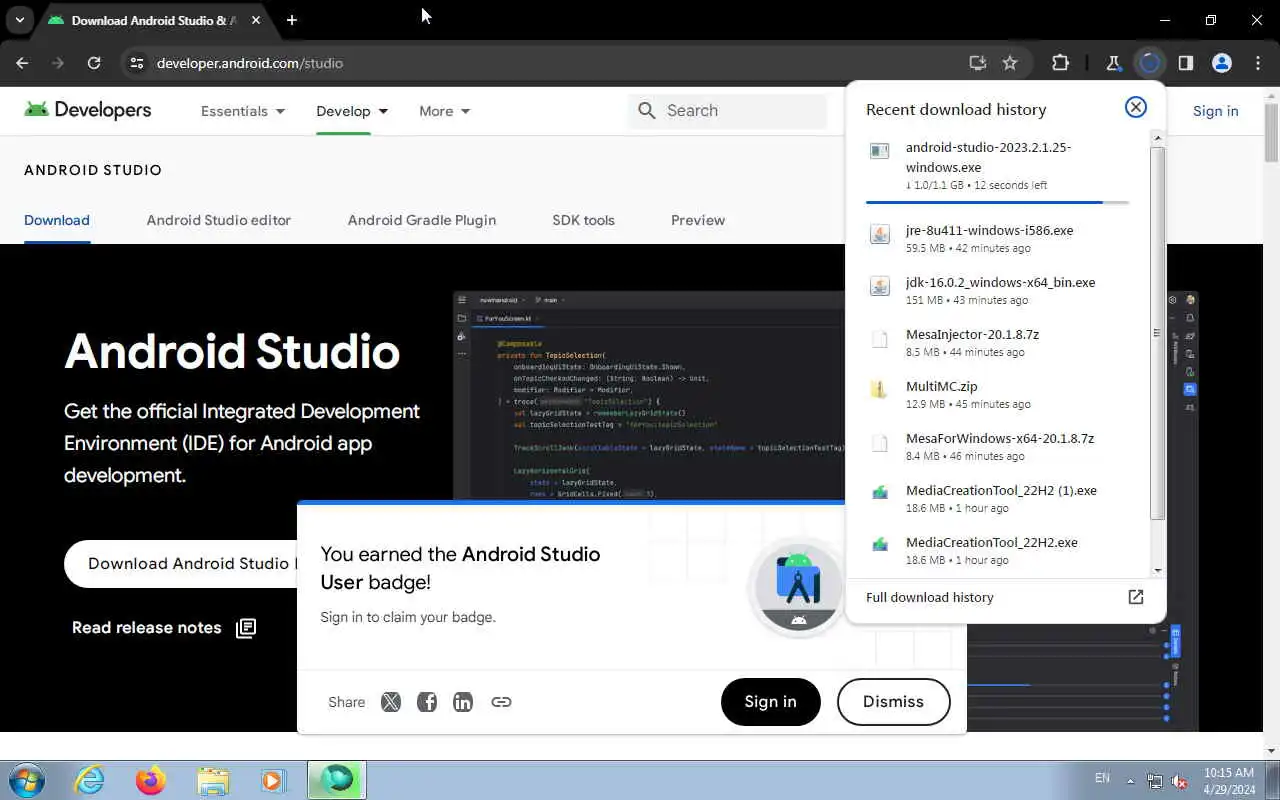Click the download list scrollbar
Viewport: 1280px width, 800px height.
1157,332
